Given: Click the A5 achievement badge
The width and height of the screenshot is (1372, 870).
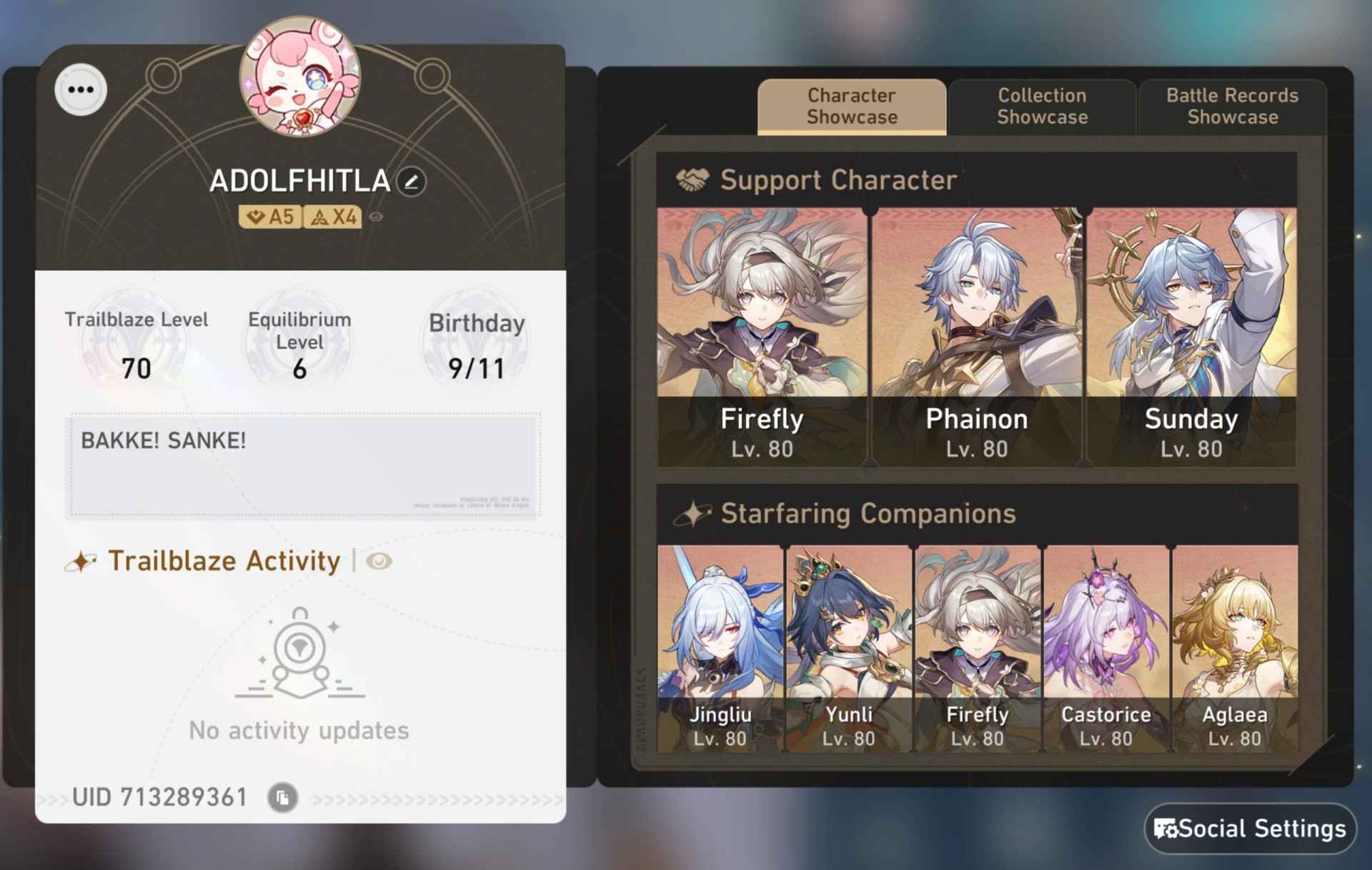Looking at the screenshot, I should click(270, 217).
